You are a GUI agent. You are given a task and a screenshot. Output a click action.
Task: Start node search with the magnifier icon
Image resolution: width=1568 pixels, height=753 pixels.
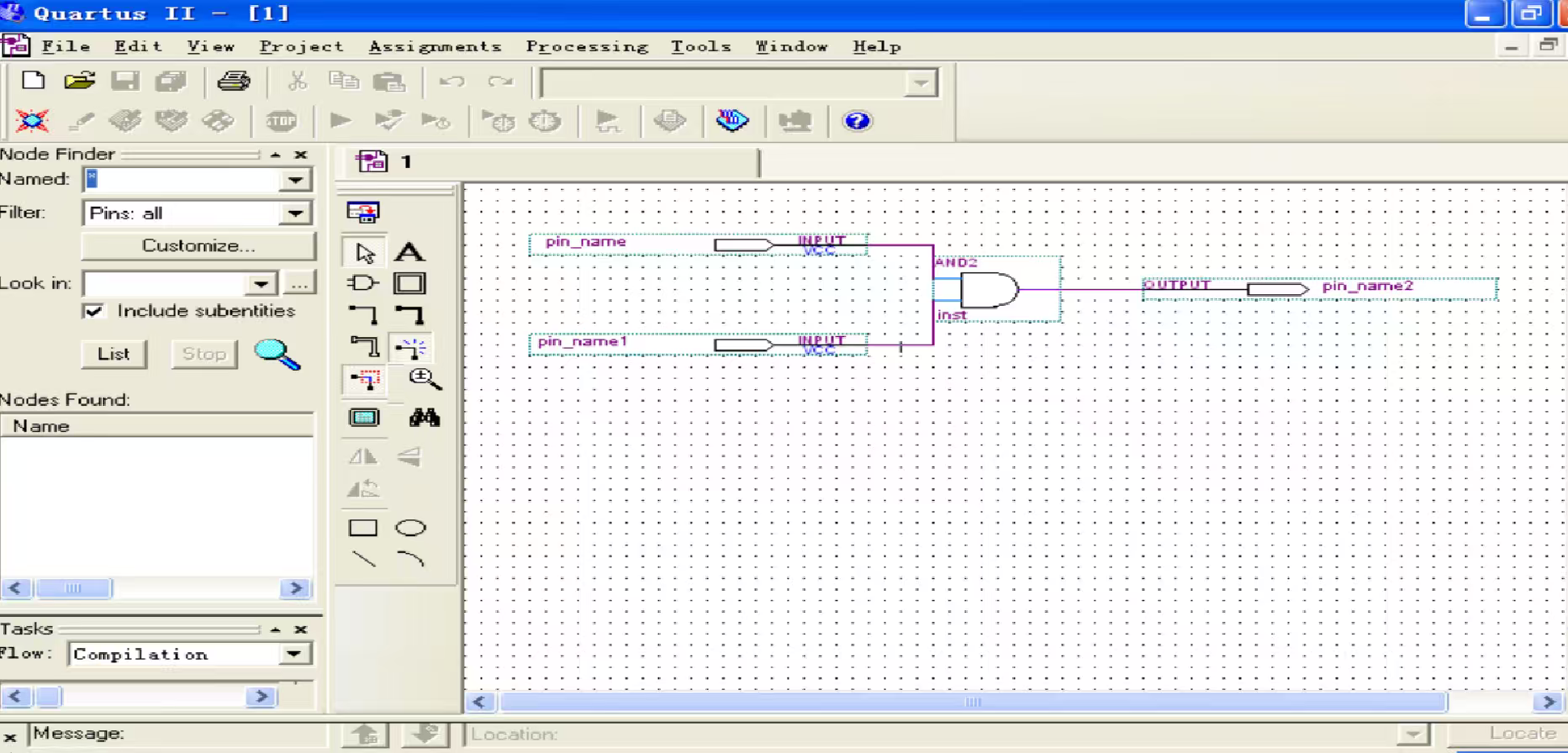277,355
